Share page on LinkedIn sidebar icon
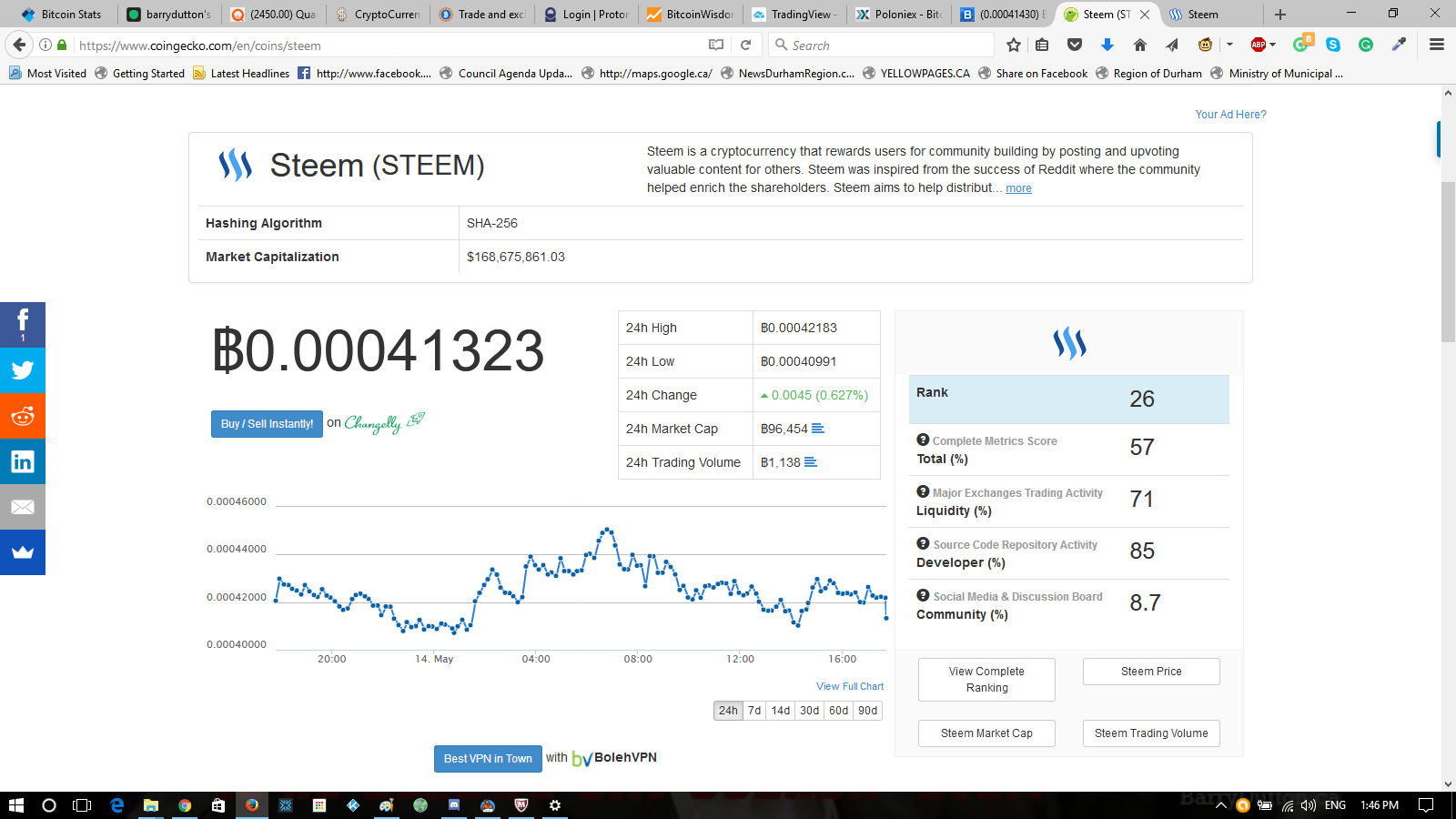1456x819 pixels. click(x=23, y=461)
